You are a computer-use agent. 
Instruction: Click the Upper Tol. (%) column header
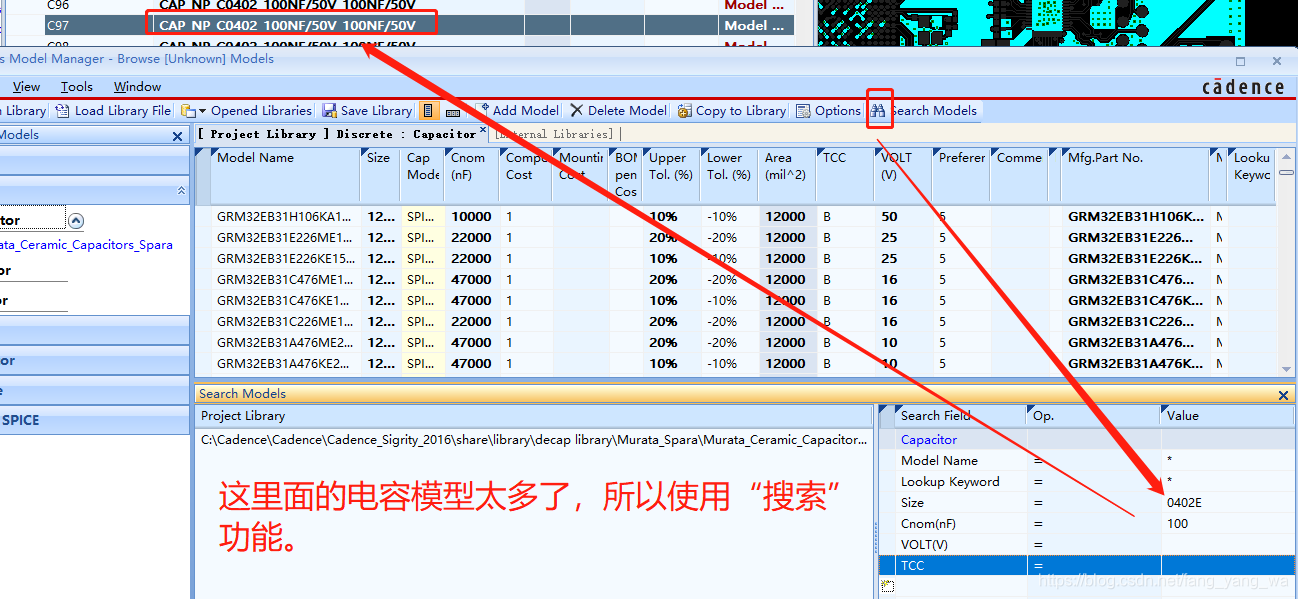click(672, 175)
